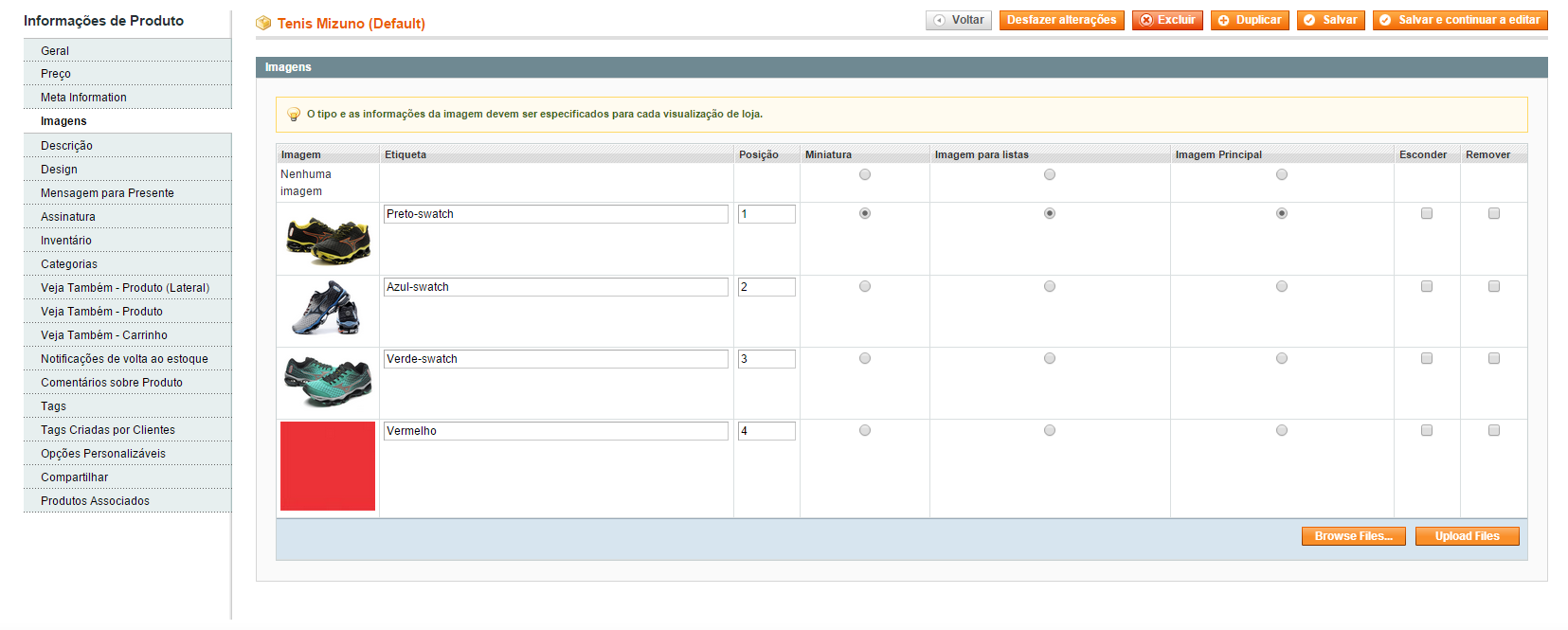Open the Geral tab
1568x630 pixels.
[127, 51]
